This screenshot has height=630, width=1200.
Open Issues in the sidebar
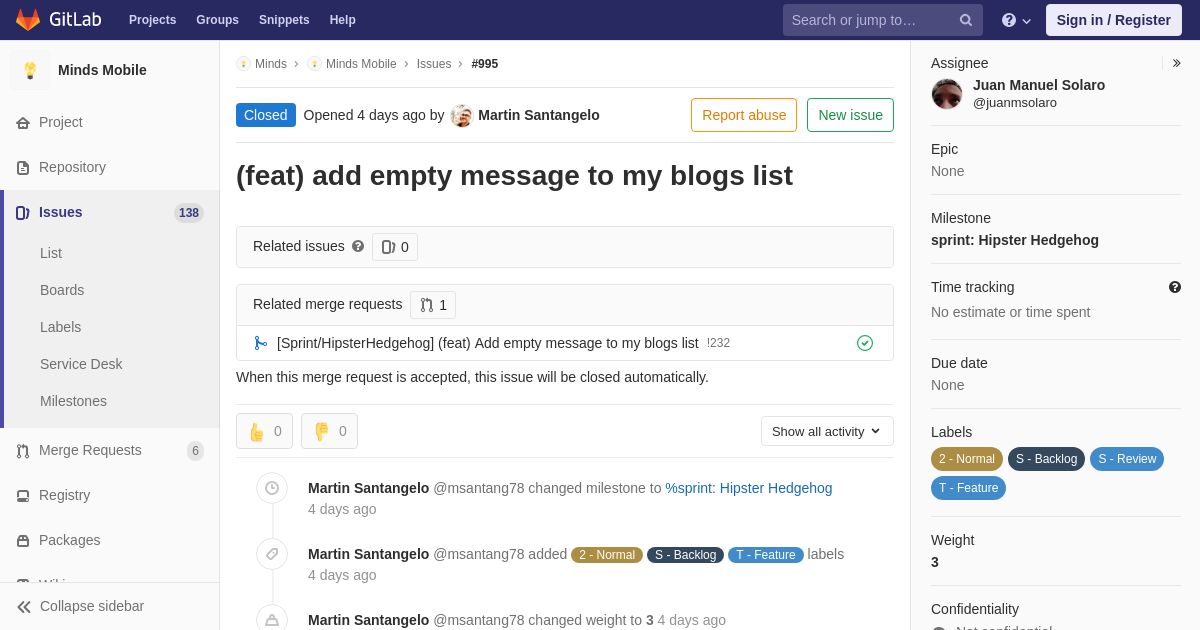tap(110, 212)
